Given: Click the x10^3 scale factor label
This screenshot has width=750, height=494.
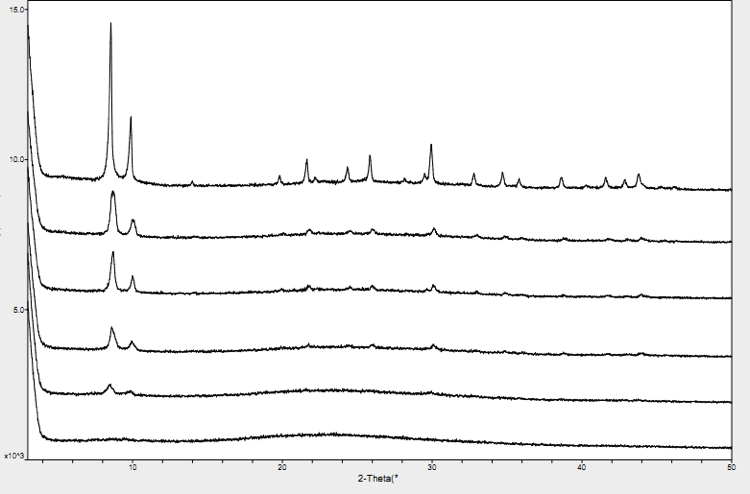Looking at the screenshot, I should 14,456.
